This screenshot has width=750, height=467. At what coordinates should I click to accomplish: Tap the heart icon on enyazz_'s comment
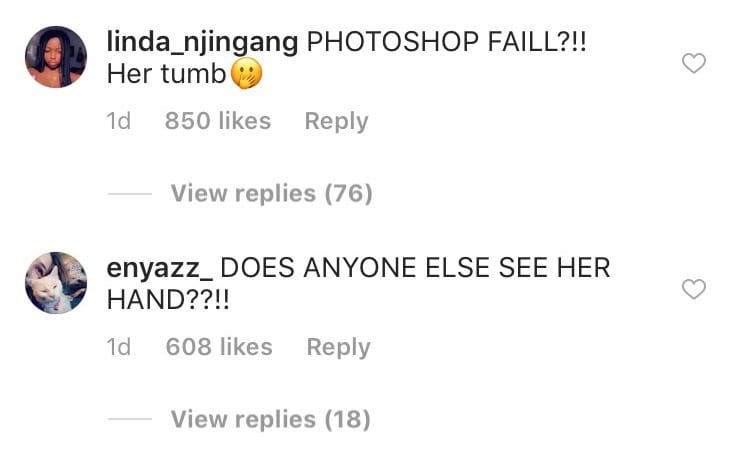tap(694, 289)
